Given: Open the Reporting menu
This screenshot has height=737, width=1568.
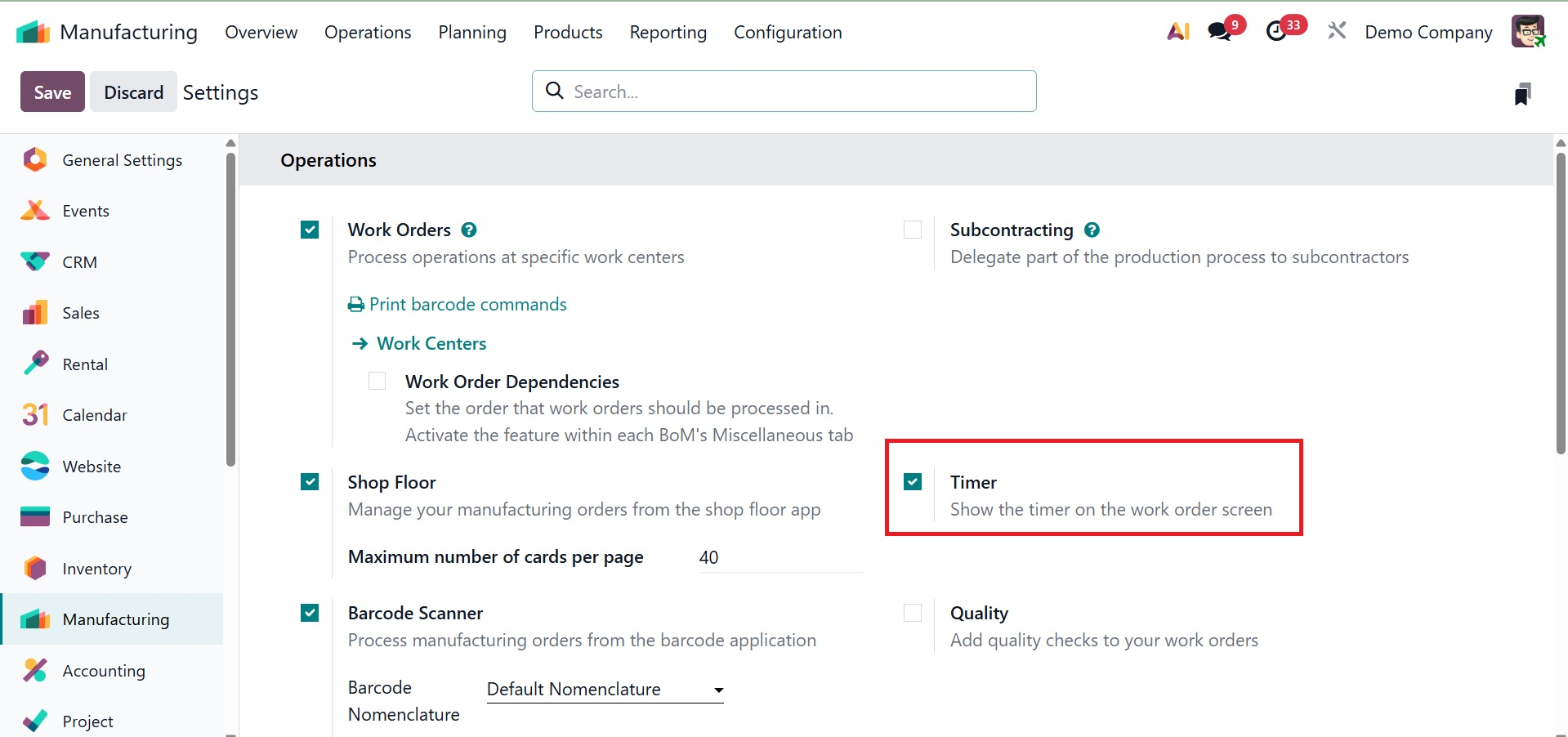Looking at the screenshot, I should coord(668,33).
